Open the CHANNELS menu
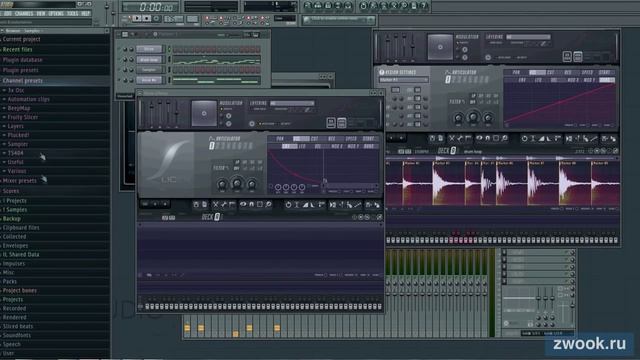This screenshot has height=360, width=640. pos(24,13)
